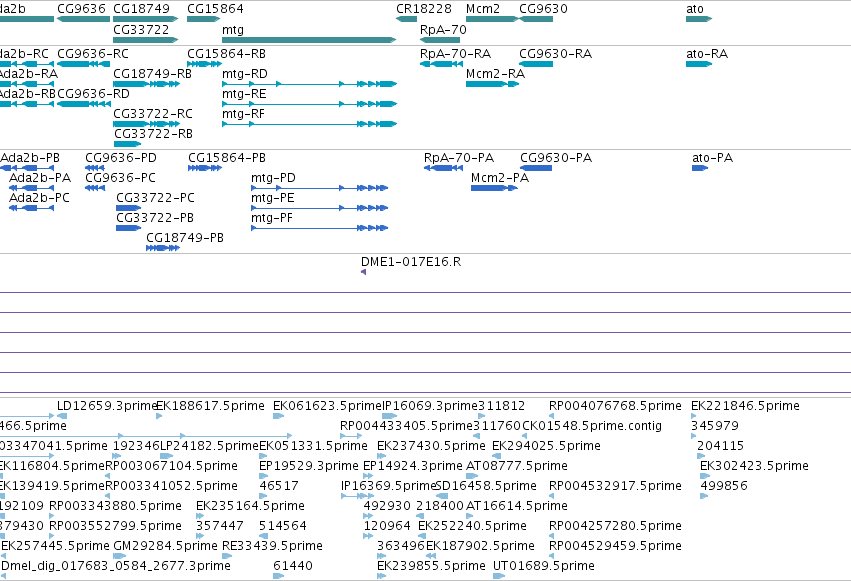Click the Mcm2 gene bar

[492, 19]
